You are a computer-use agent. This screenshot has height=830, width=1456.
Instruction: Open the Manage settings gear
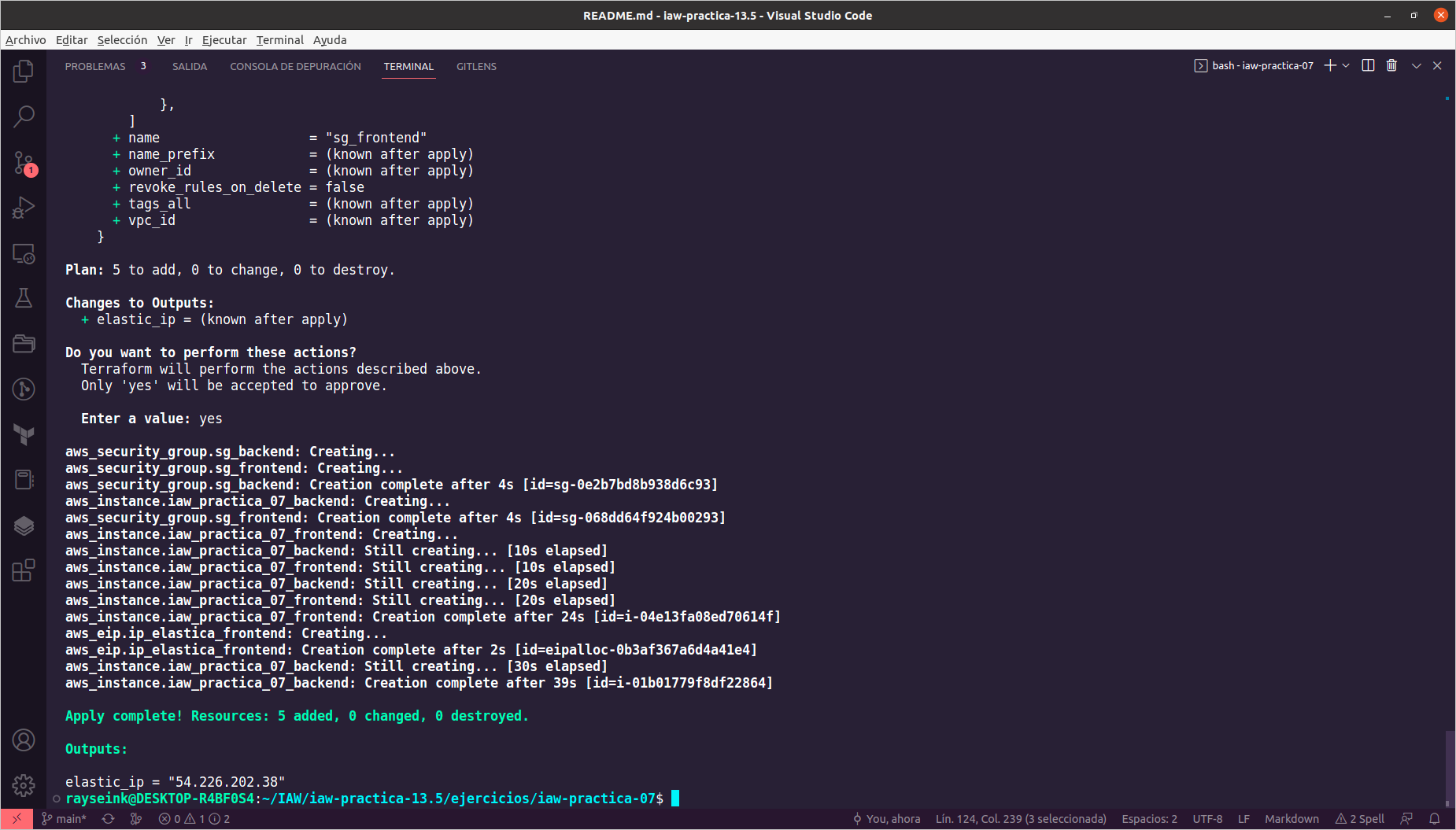click(x=24, y=785)
